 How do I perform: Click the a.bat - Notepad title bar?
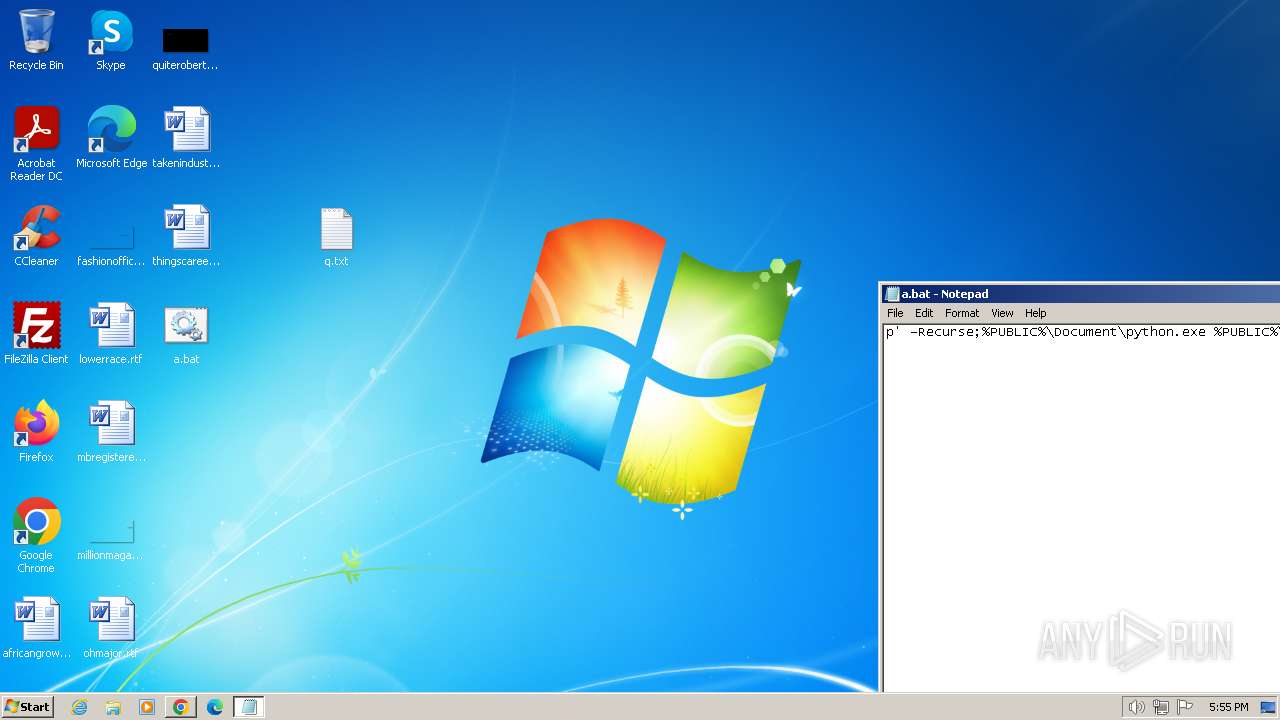pyautogui.click(x=1081, y=294)
